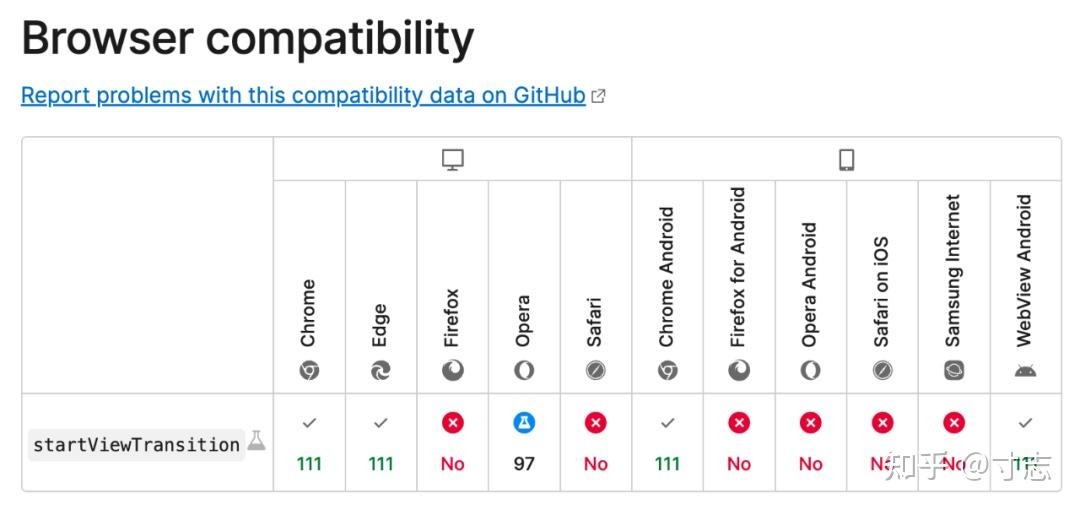Expand Firefox desktop No support cell
The image size is (1080, 510).
pyautogui.click(x=453, y=443)
